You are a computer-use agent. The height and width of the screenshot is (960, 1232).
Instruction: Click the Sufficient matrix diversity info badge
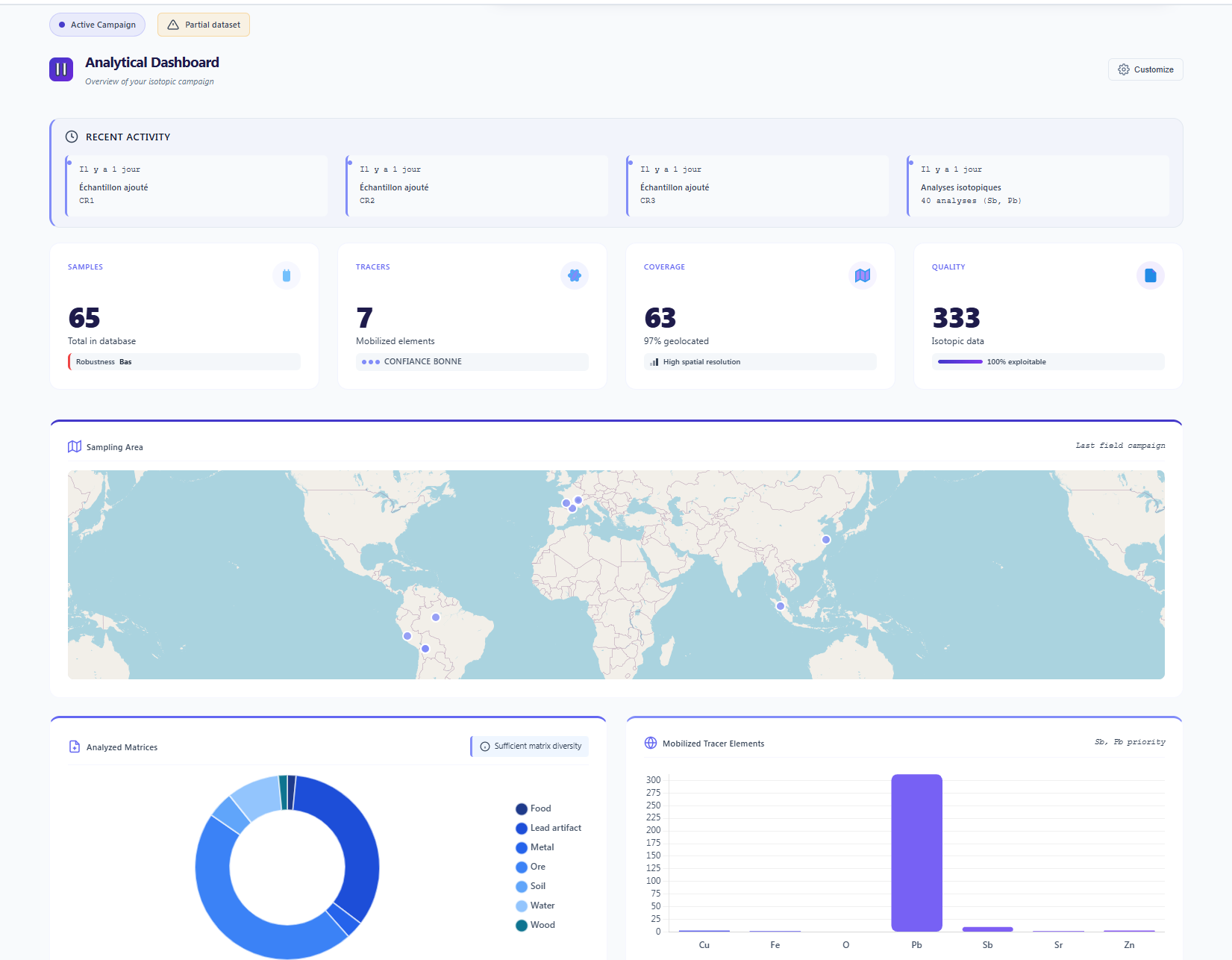tap(530, 745)
